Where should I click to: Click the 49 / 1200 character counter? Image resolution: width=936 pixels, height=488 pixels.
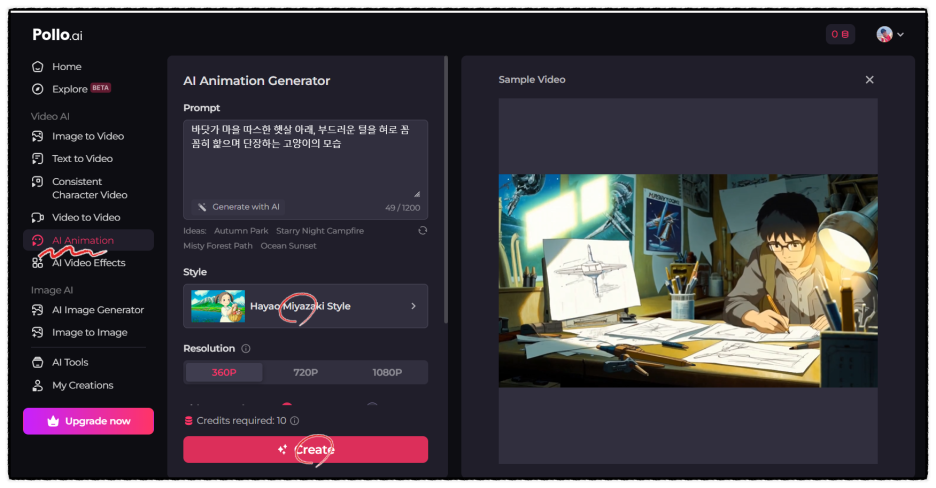tap(403, 208)
